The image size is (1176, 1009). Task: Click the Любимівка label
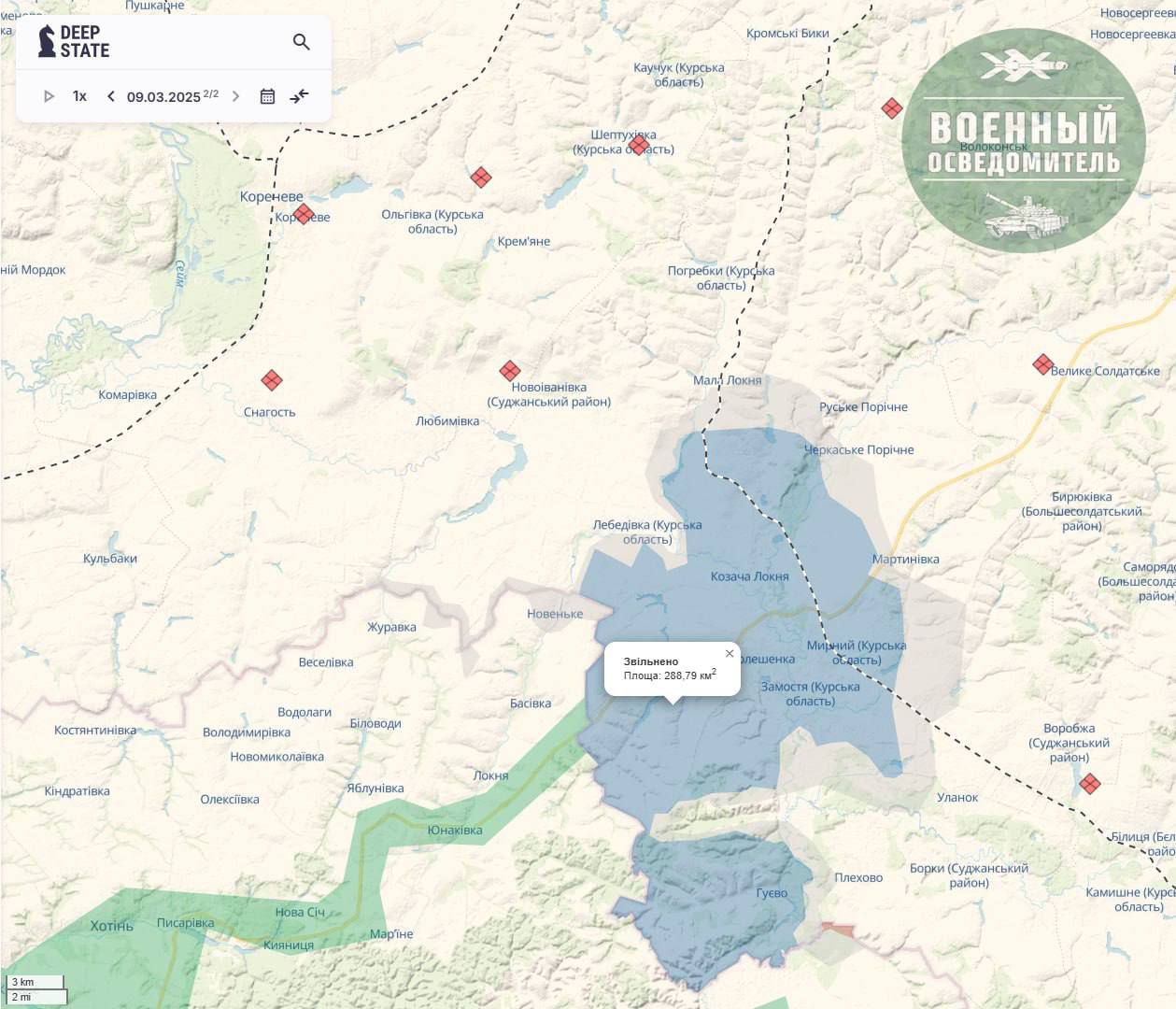[447, 420]
